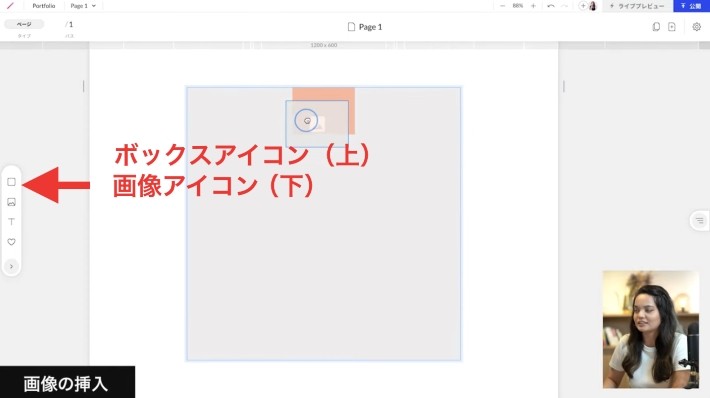Select the image tool in left toolbar

pyautogui.click(x=11, y=202)
